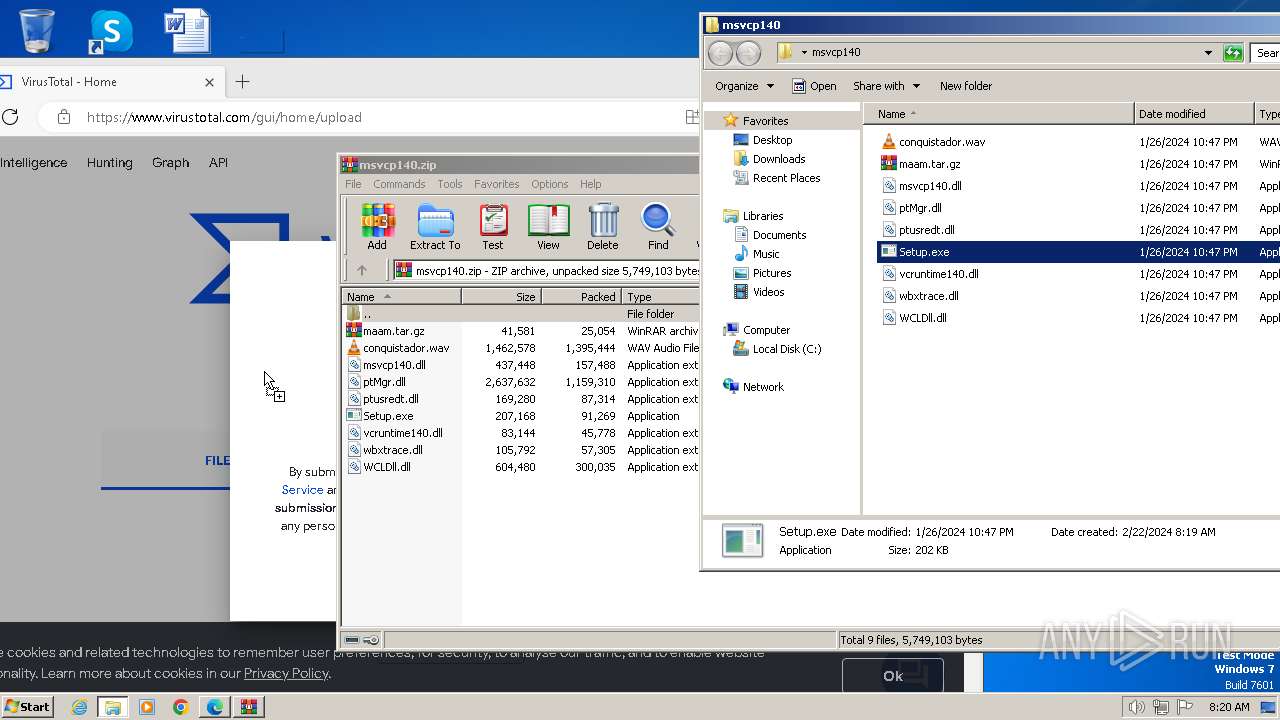Open the Recycle Bin desktop icon
The width and height of the screenshot is (1280, 720).
click(x=37, y=30)
